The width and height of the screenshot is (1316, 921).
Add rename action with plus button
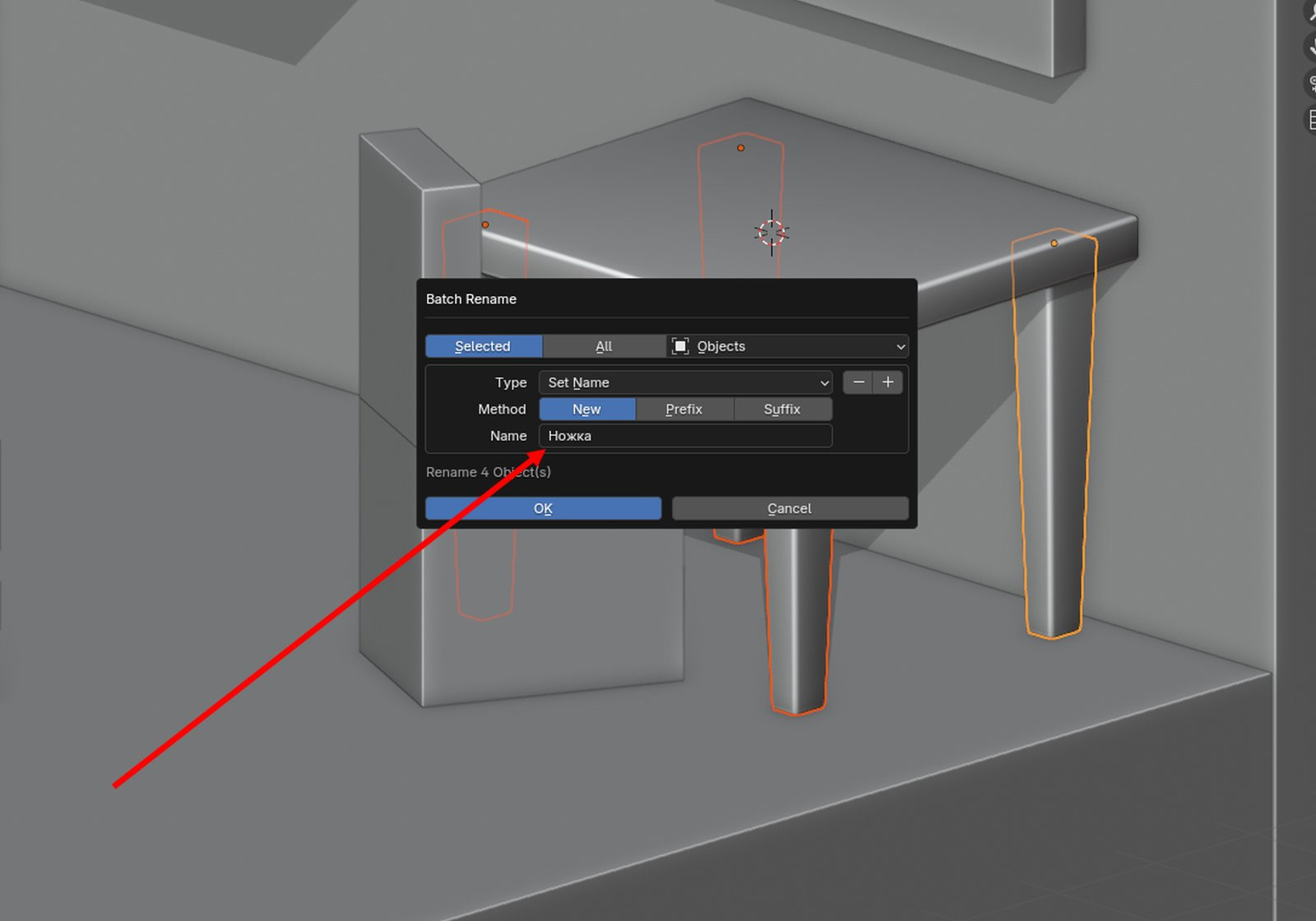888,382
